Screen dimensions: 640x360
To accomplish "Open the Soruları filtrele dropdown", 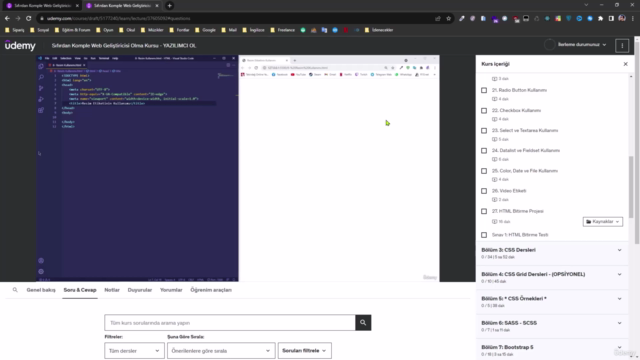I will (x=304, y=351).
